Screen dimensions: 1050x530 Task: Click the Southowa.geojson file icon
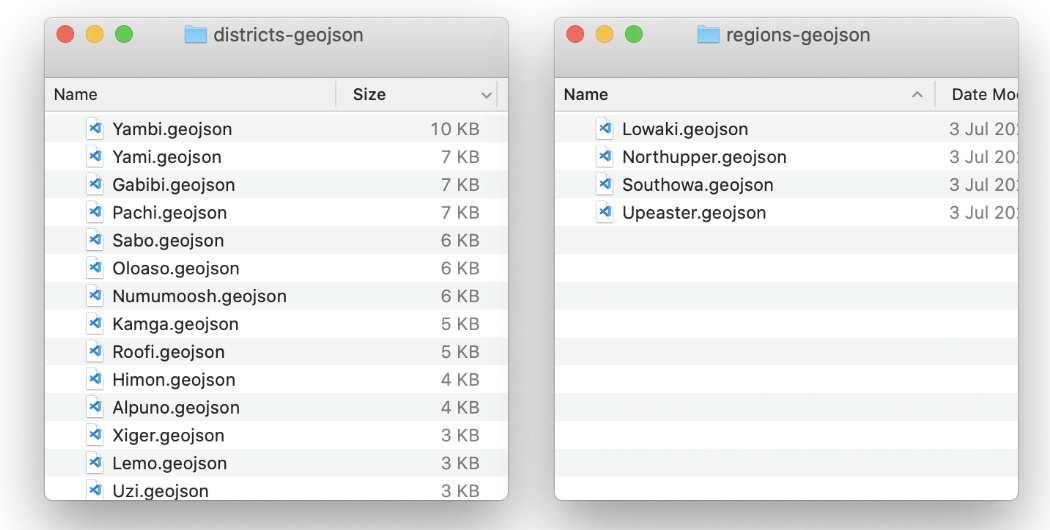point(605,184)
